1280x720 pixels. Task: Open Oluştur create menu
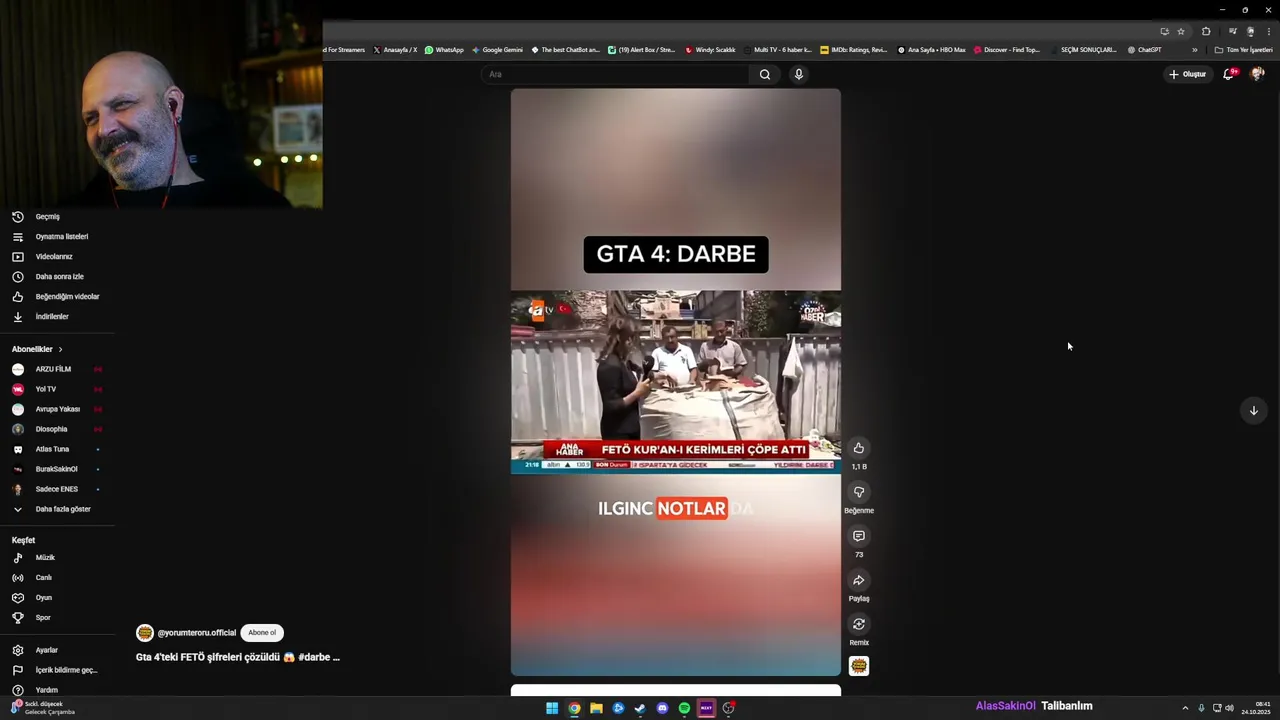tap(1188, 74)
